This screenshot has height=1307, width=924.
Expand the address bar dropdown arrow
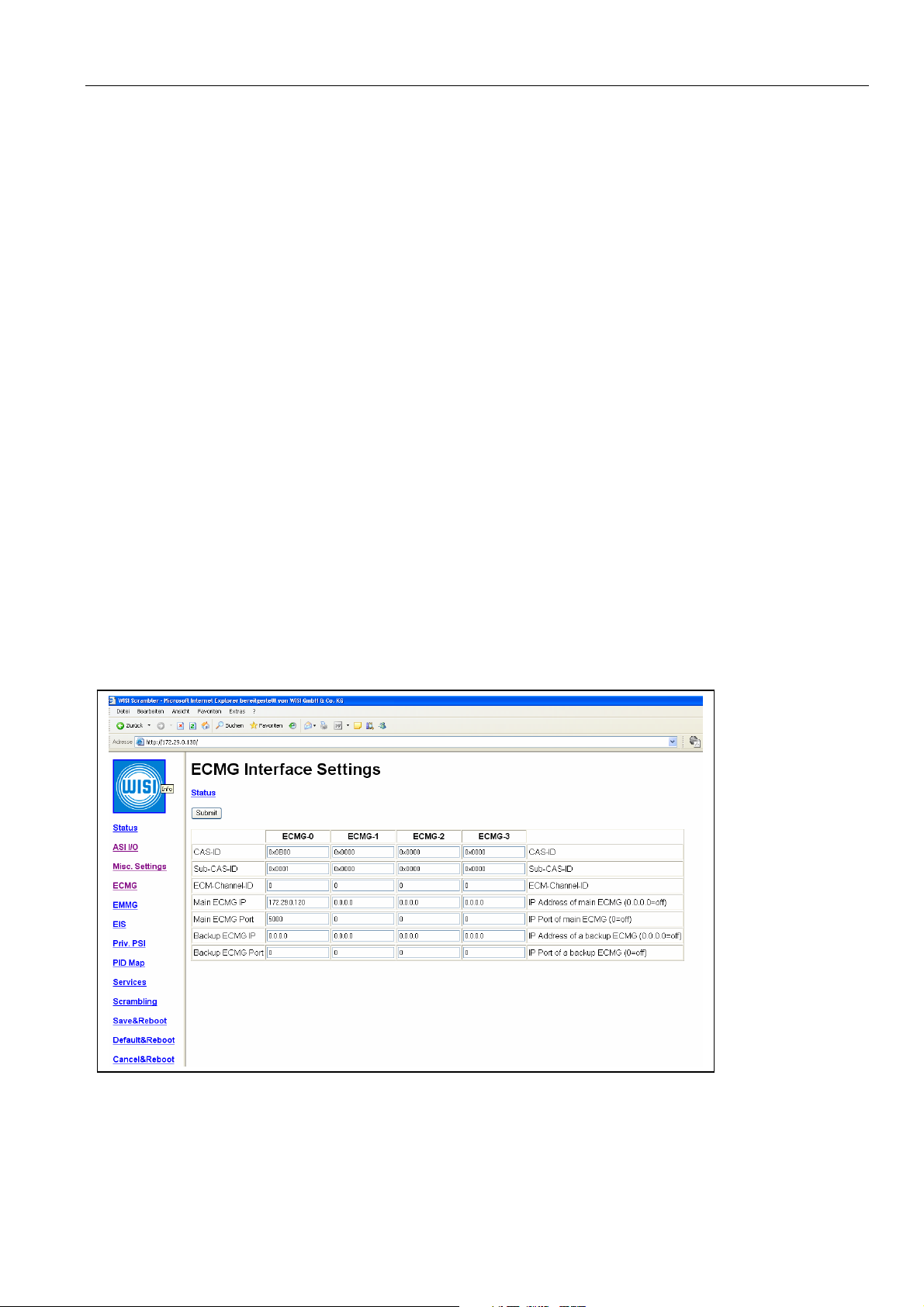673,742
